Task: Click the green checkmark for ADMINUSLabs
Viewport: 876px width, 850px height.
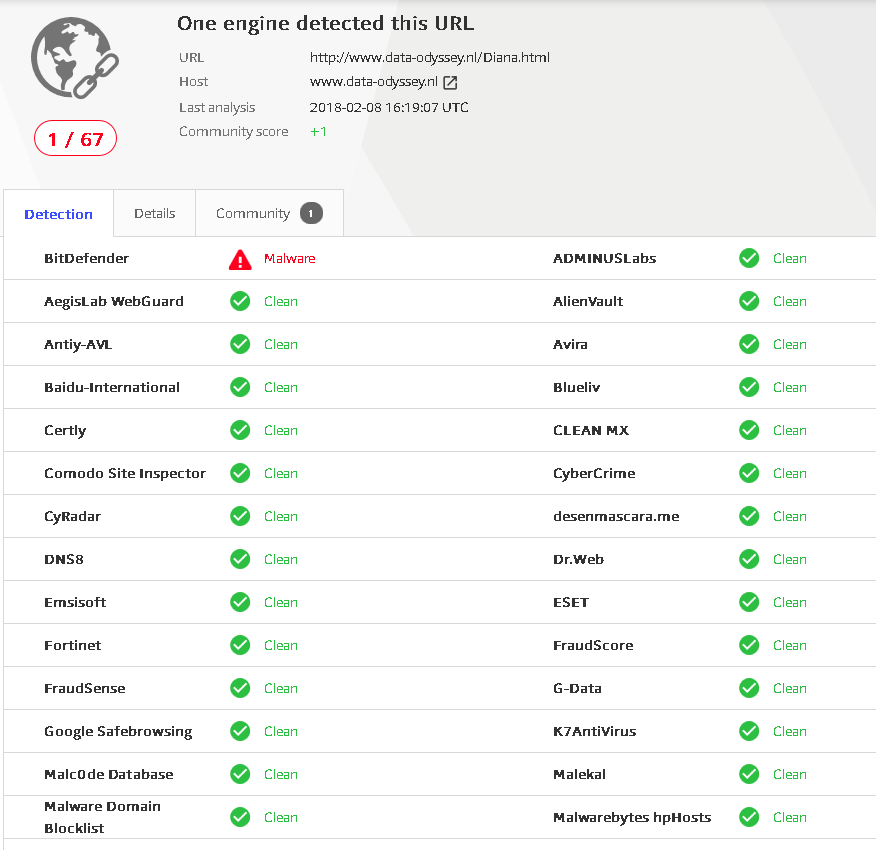Action: (749, 258)
